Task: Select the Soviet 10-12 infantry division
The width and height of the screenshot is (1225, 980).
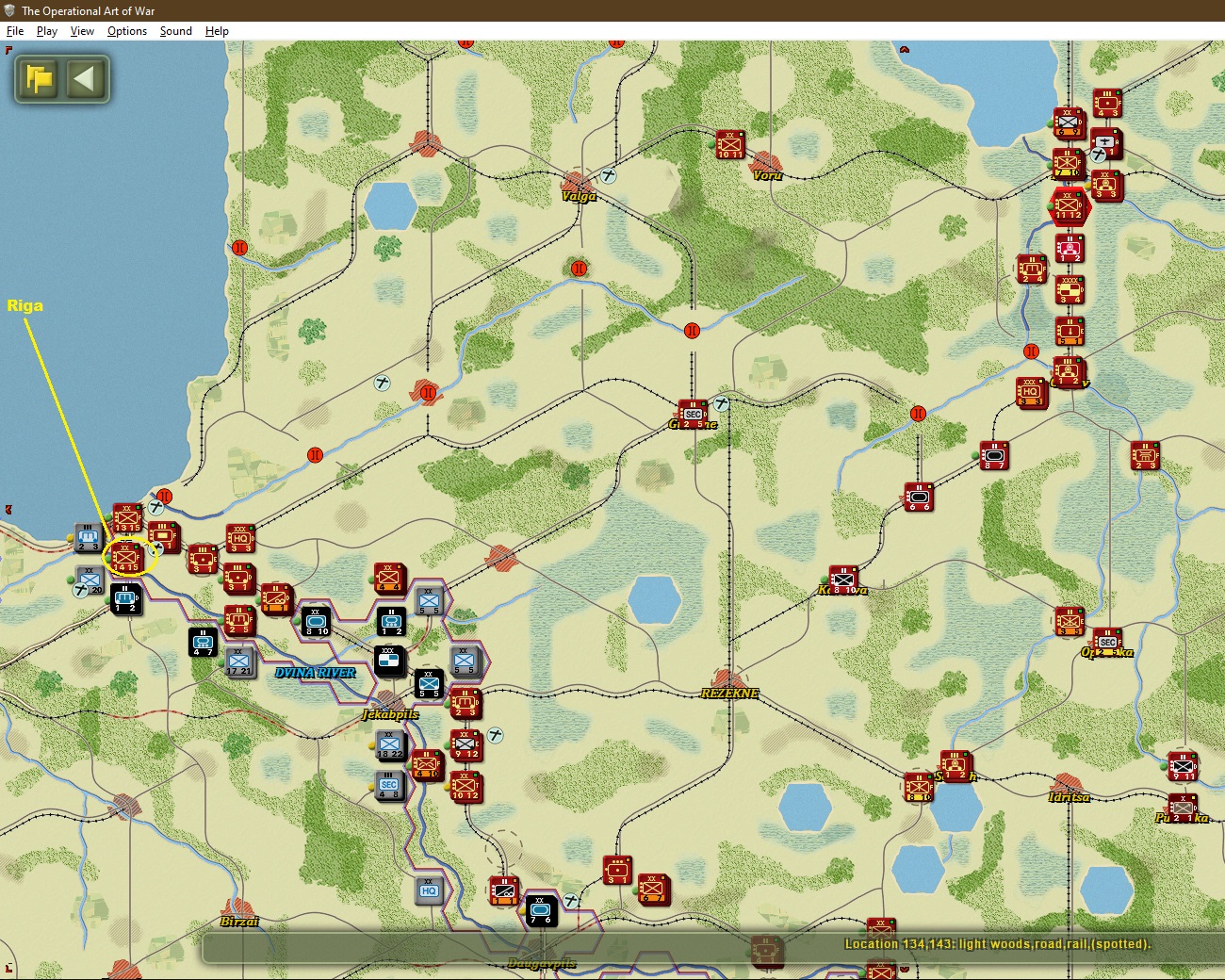Action: coord(465,786)
